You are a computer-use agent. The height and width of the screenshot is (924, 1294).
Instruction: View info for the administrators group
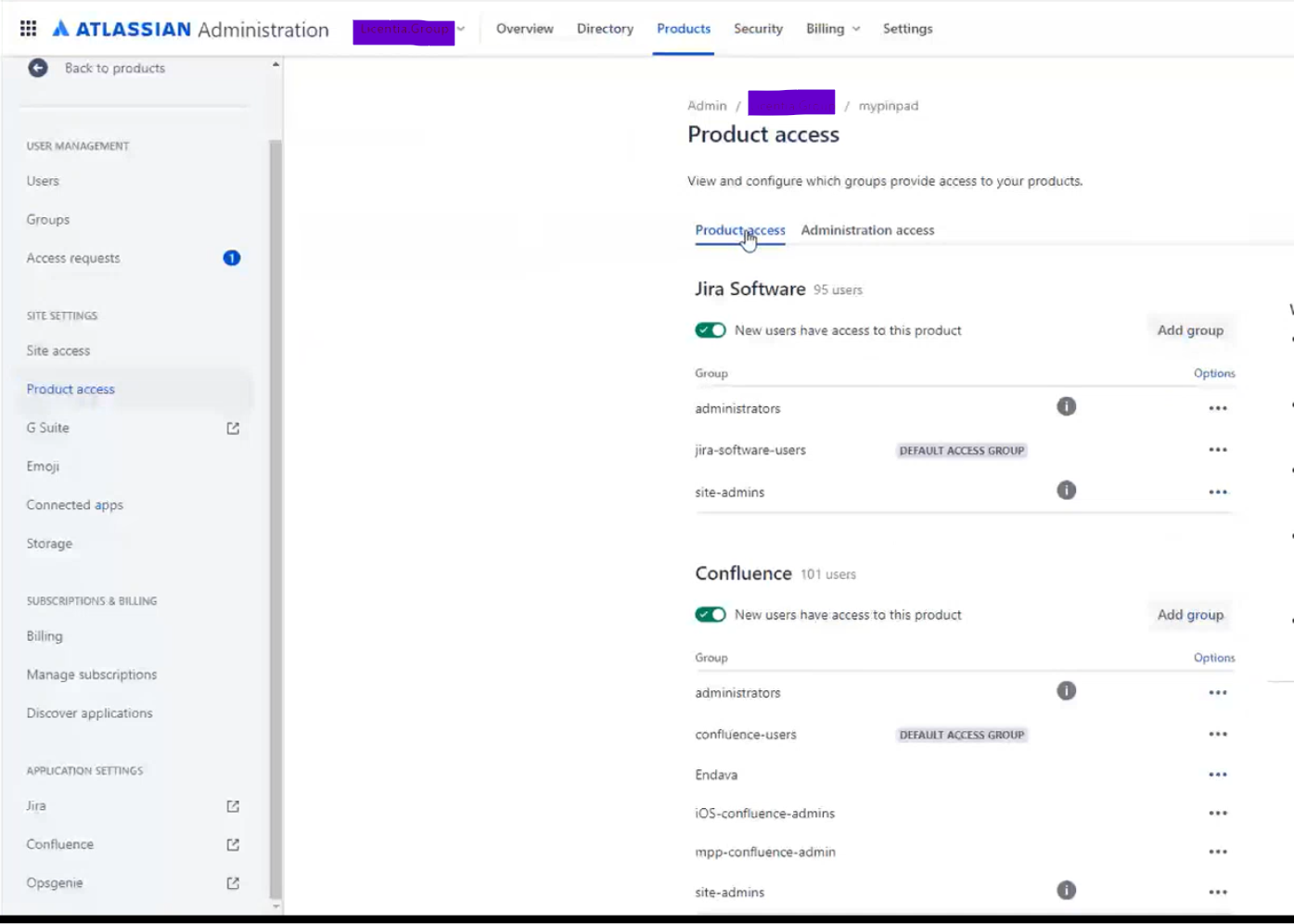[1067, 406]
